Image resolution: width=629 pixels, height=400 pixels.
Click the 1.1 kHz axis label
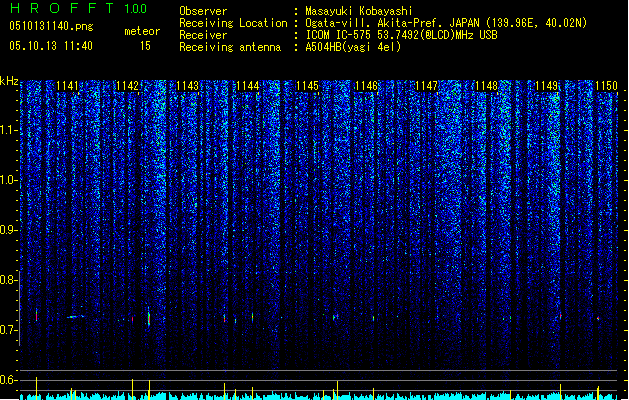tap(9, 130)
